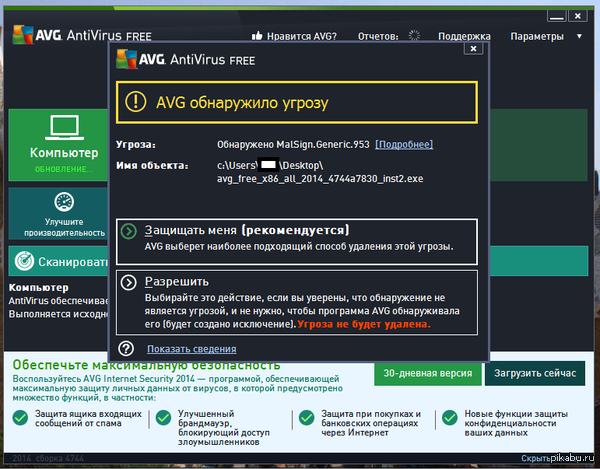Click green checkmark beside Улучшенный брандмауэр
The image size is (600, 469).
(163, 418)
